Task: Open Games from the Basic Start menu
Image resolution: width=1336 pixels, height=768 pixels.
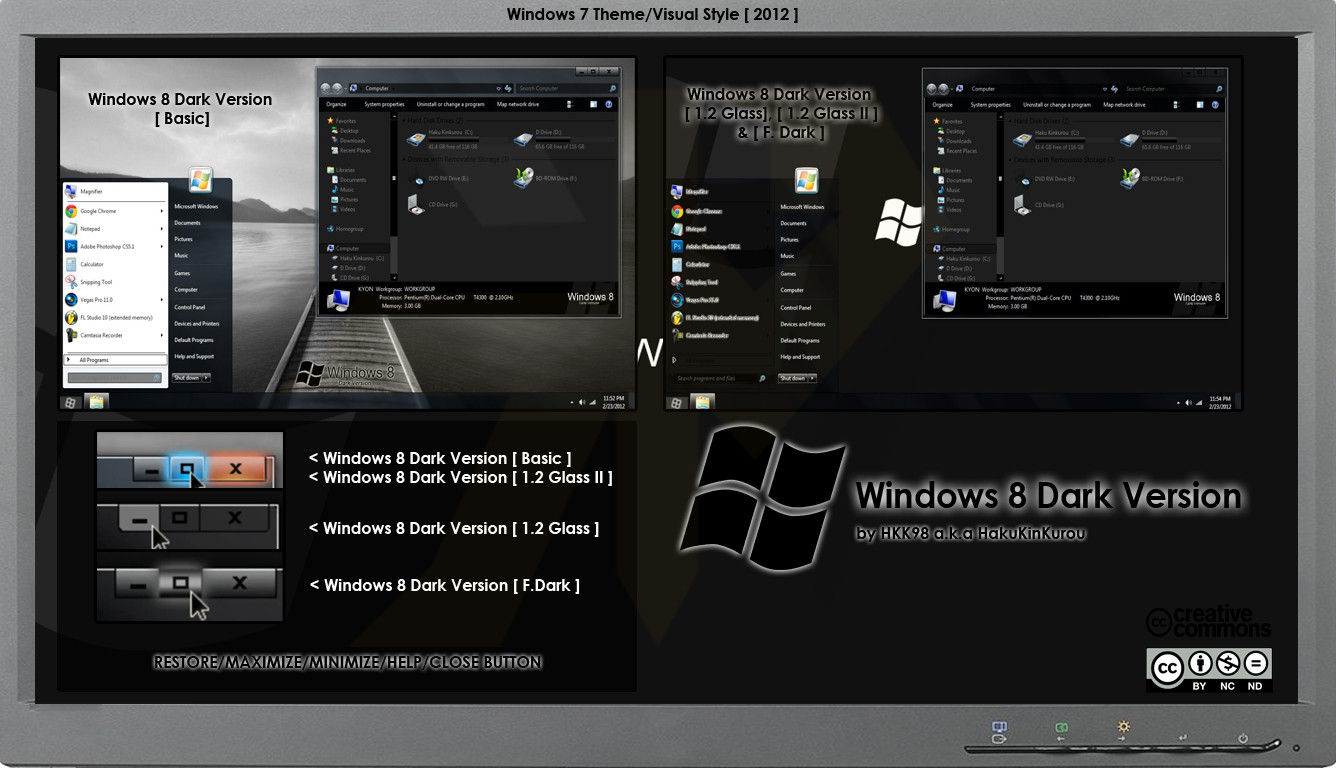Action: 182,273
